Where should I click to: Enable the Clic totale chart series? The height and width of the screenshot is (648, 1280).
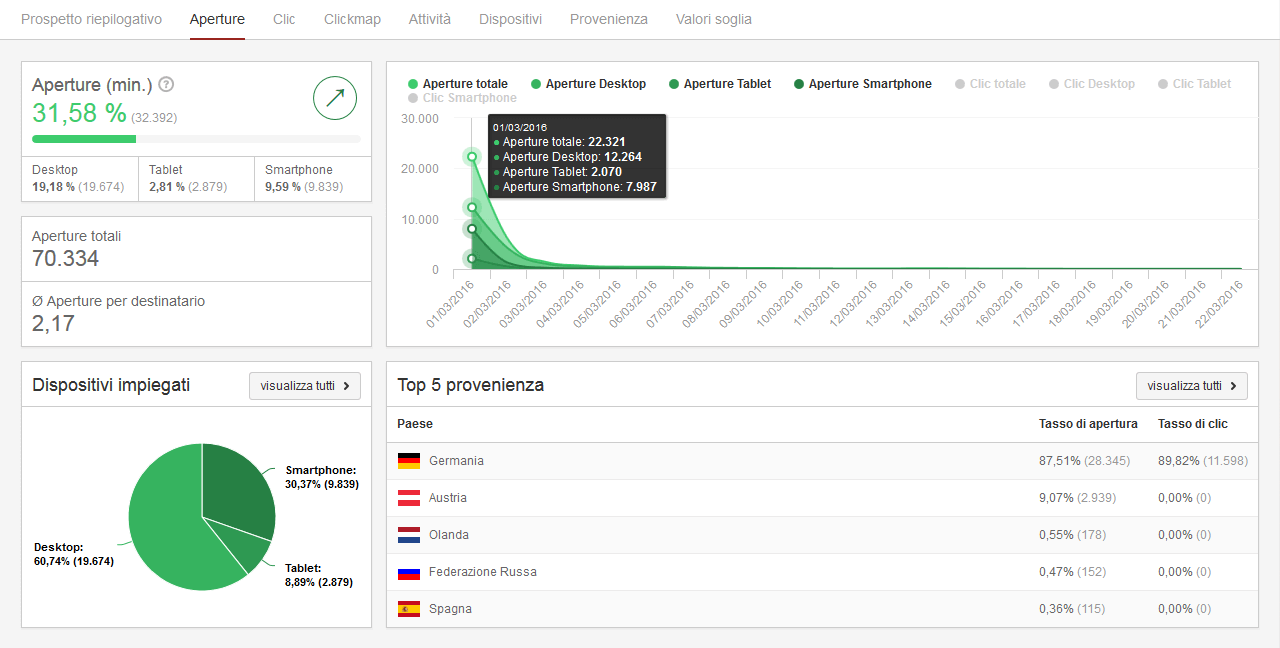pyautogui.click(x=991, y=84)
